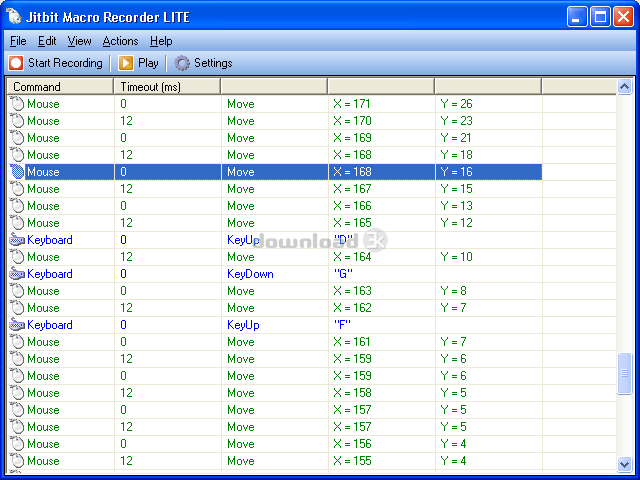Open the File menu

[x=18, y=41]
